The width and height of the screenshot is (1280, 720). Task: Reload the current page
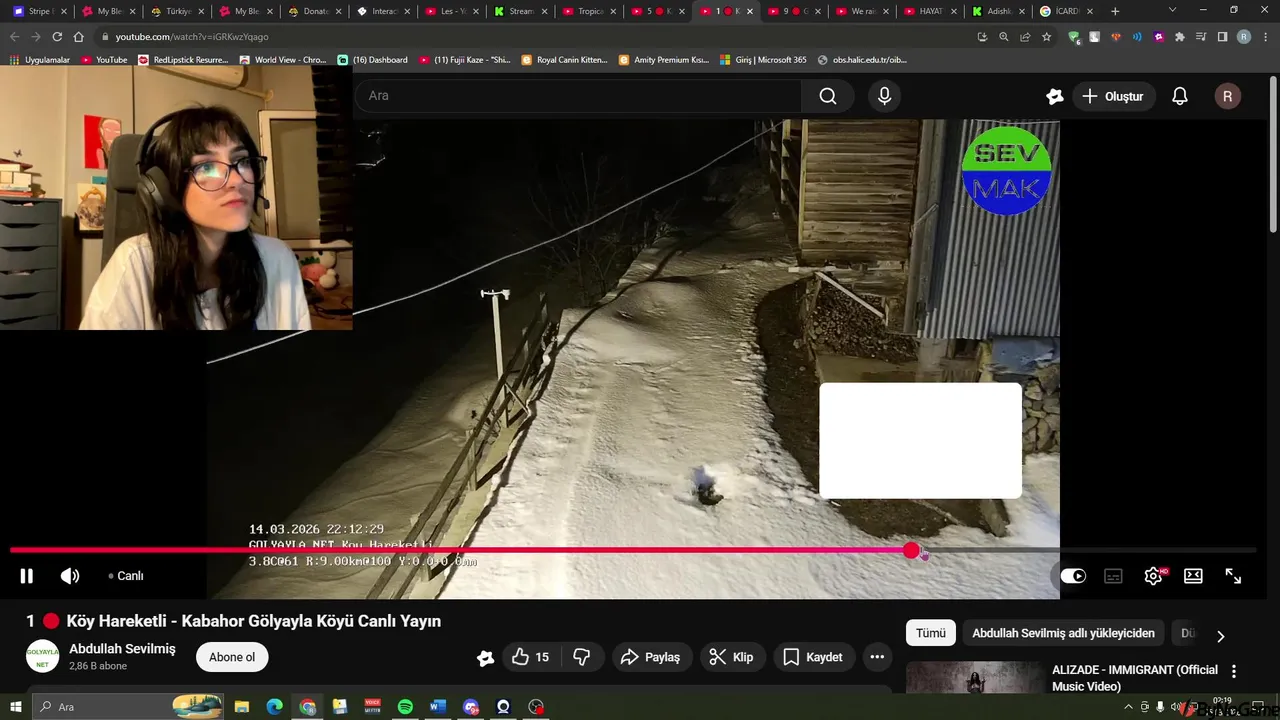[57, 37]
